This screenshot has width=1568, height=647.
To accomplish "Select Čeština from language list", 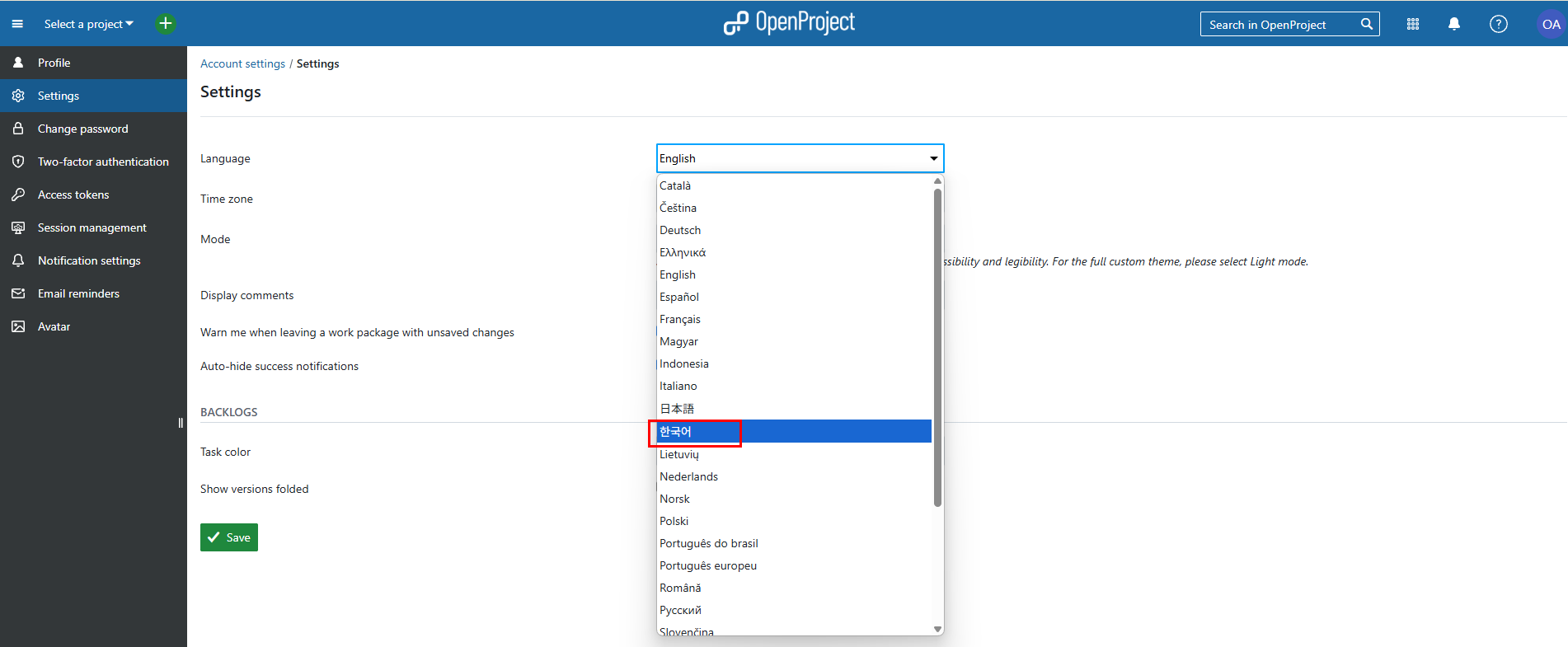I will [x=795, y=208].
